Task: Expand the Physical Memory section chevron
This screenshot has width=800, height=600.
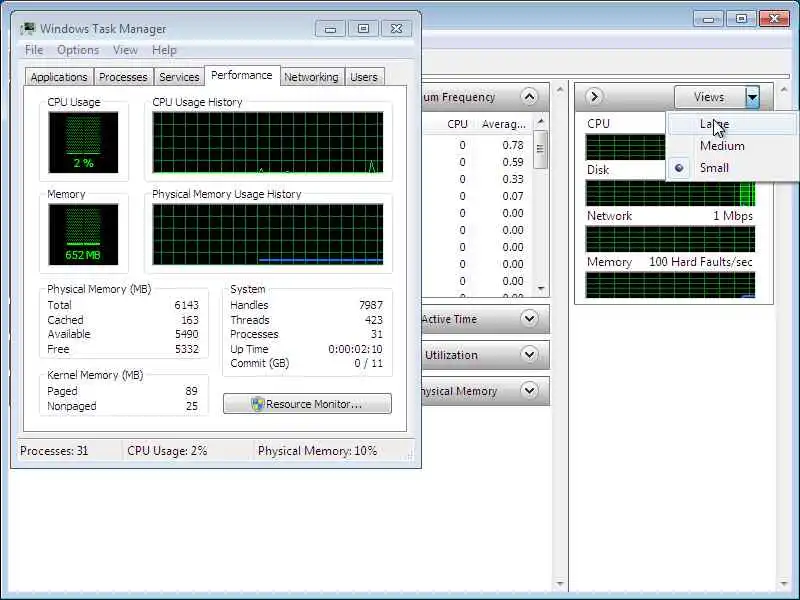Action: pos(530,391)
